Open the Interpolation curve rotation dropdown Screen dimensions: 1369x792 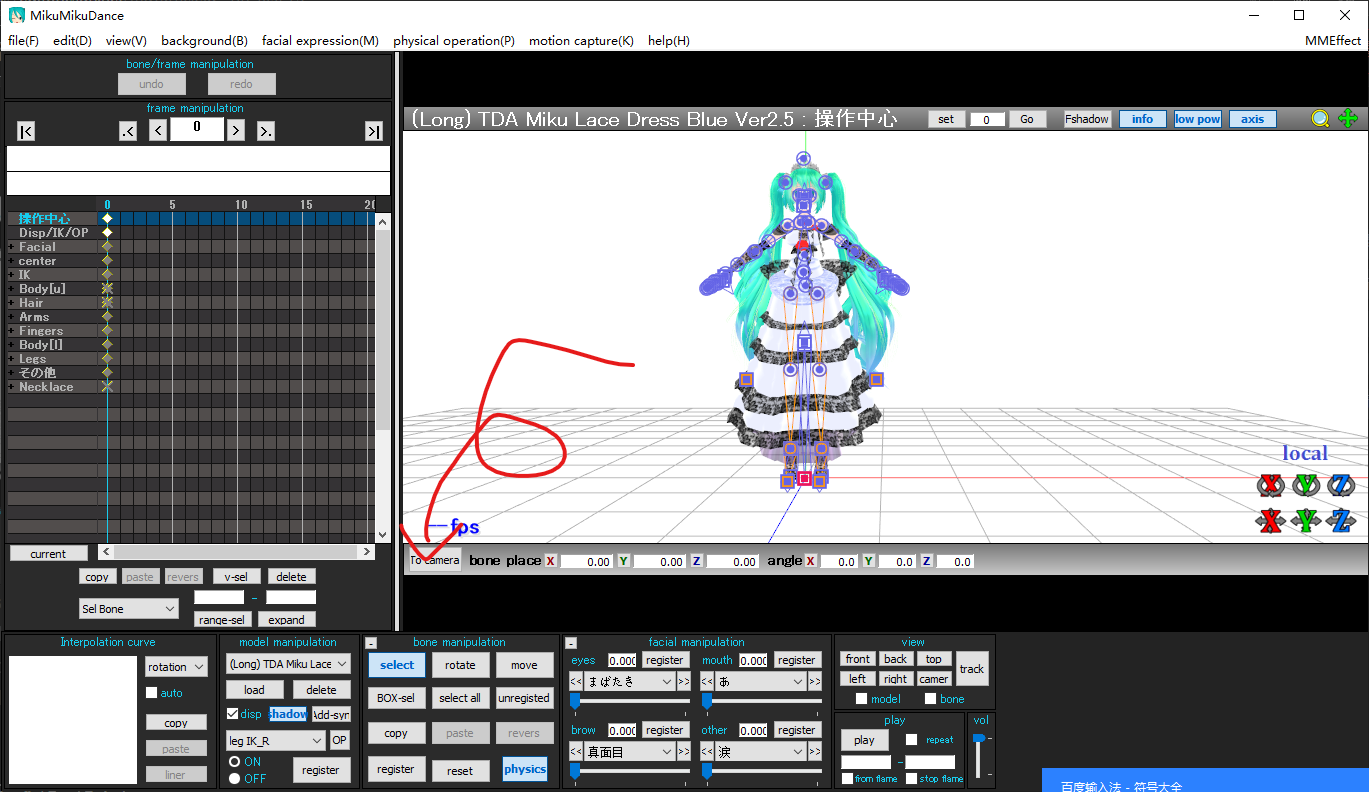[176, 666]
